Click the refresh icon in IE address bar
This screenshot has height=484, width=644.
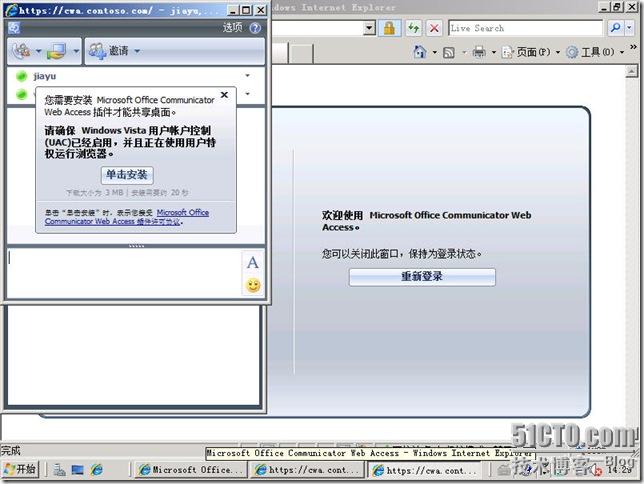(414, 28)
